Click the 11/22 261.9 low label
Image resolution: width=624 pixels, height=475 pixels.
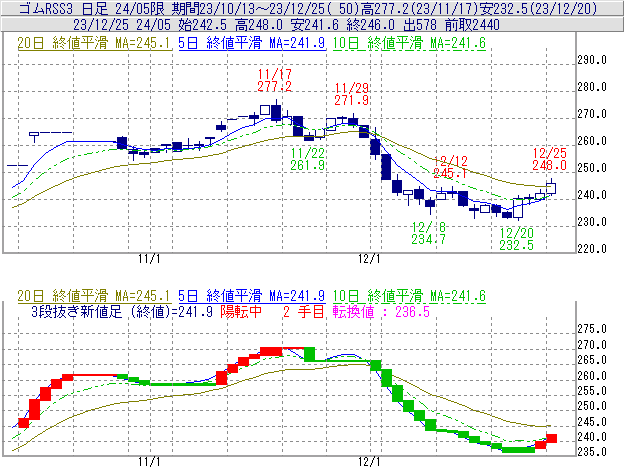coord(308,159)
